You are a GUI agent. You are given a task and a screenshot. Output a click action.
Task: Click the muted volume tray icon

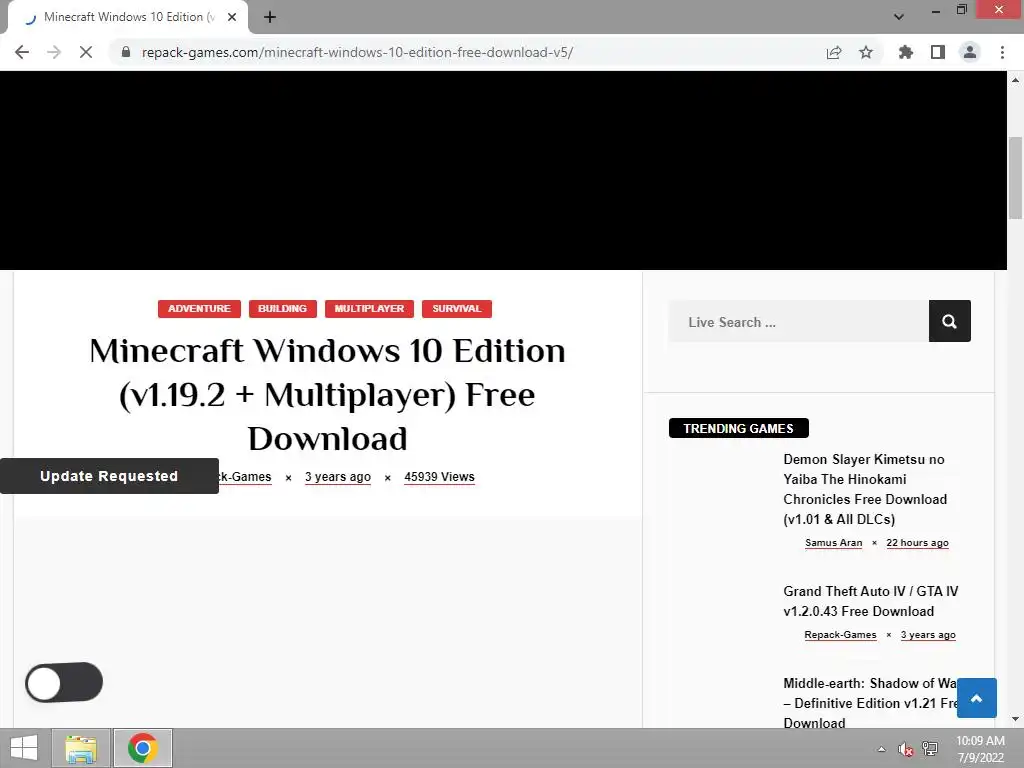coord(905,749)
